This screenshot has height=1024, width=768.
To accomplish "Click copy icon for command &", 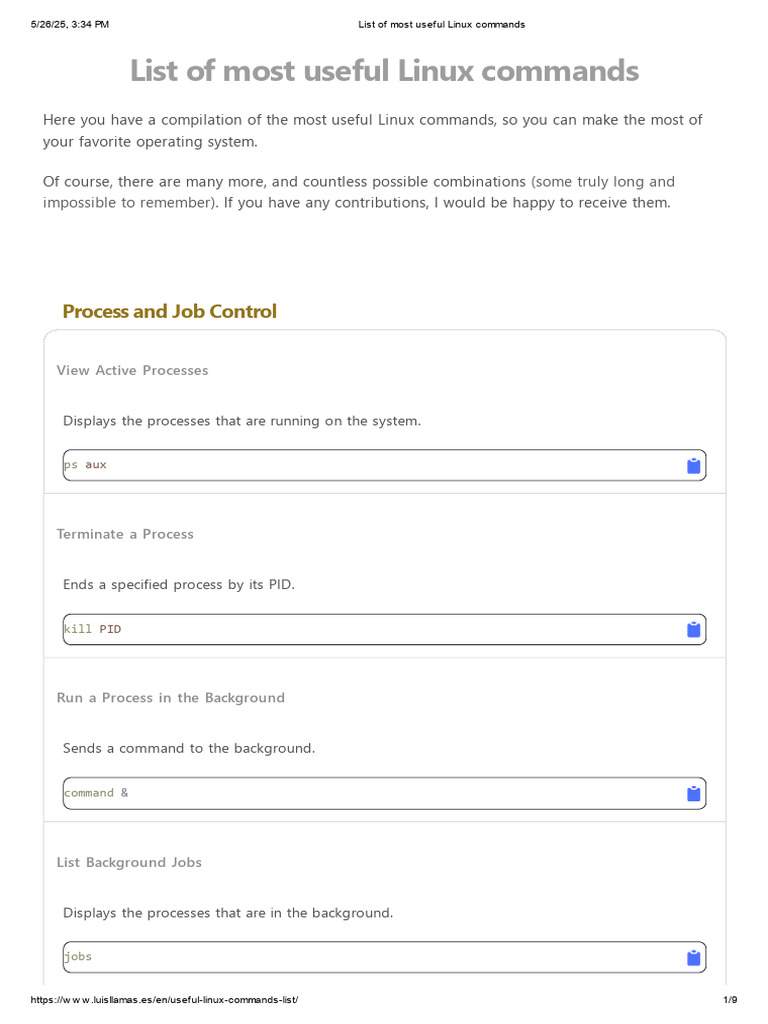I will coord(693,794).
